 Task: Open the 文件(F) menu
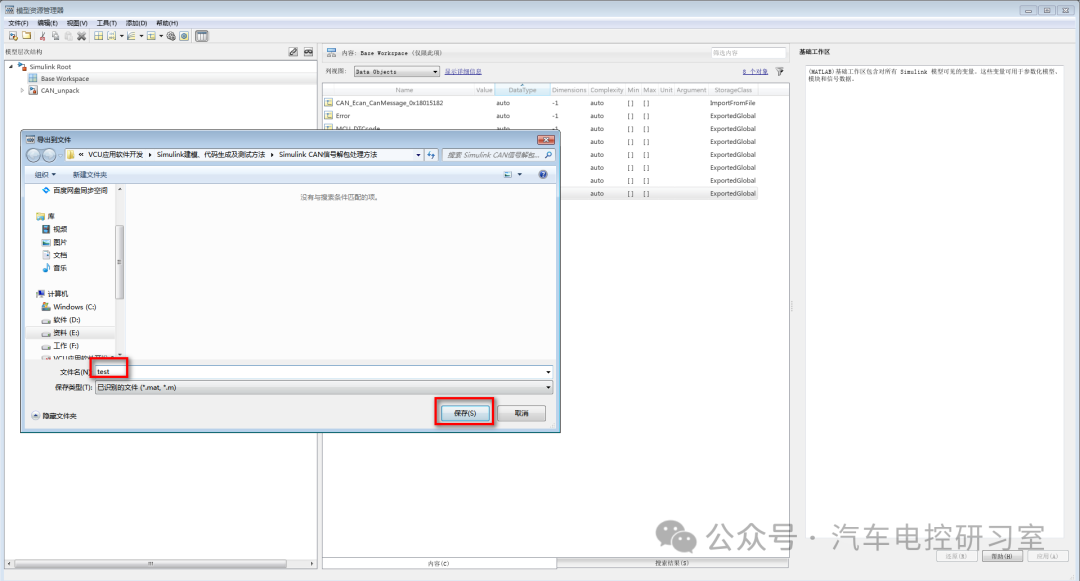click(19, 22)
